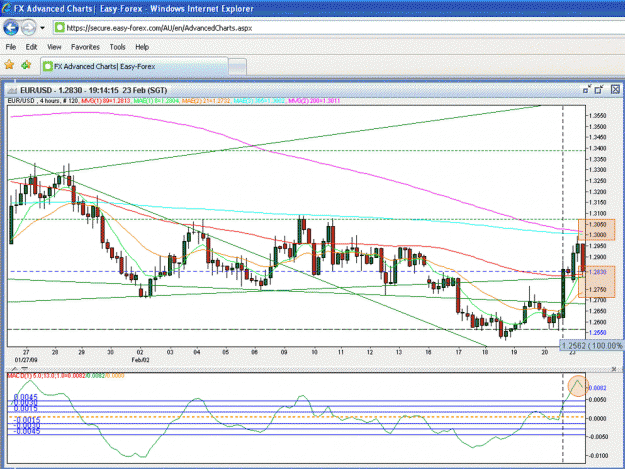Click the chart panel maximize icon
This screenshot has width=625, height=469.
[599, 90]
